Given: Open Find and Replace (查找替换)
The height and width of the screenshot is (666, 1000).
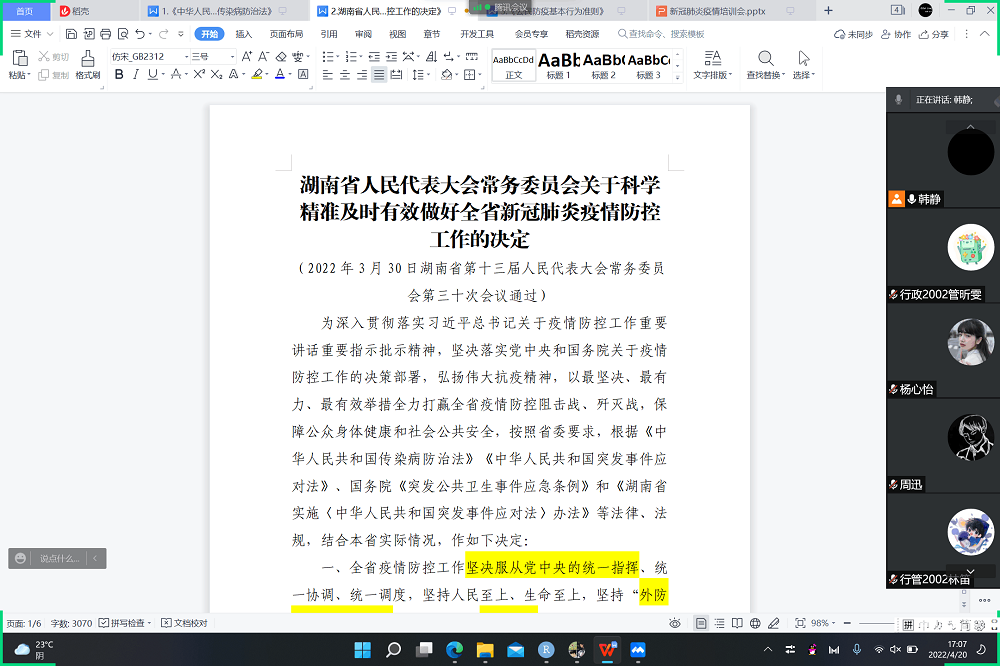Looking at the screenshot, I should [766, 65].
